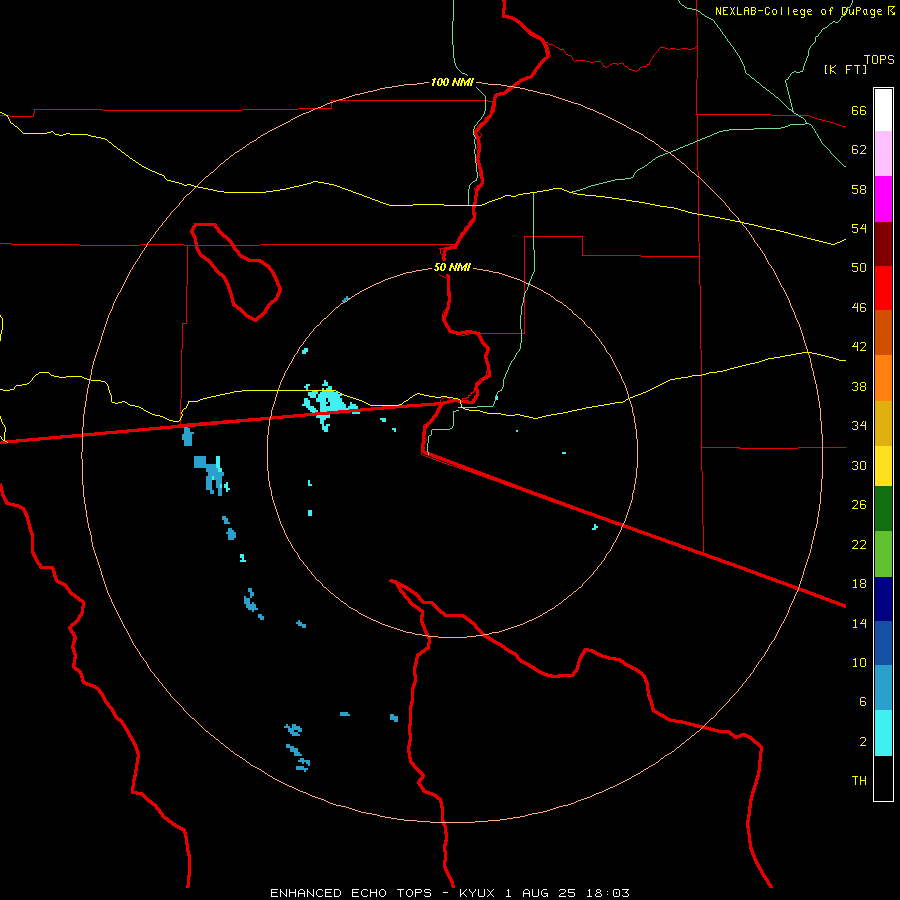900x900 pixels.
Task: Select the 46 legend value
Action: (x=859, y=307)
